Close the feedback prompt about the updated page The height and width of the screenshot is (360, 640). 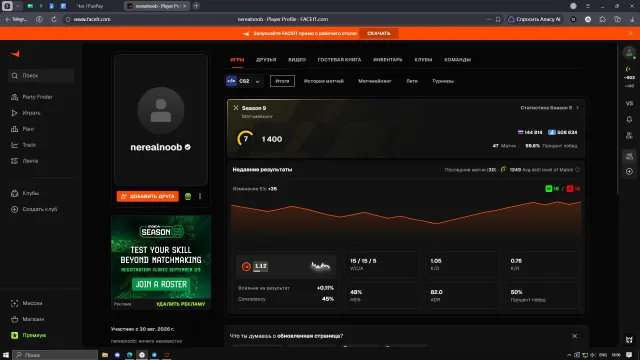click(x=574, y=336)
